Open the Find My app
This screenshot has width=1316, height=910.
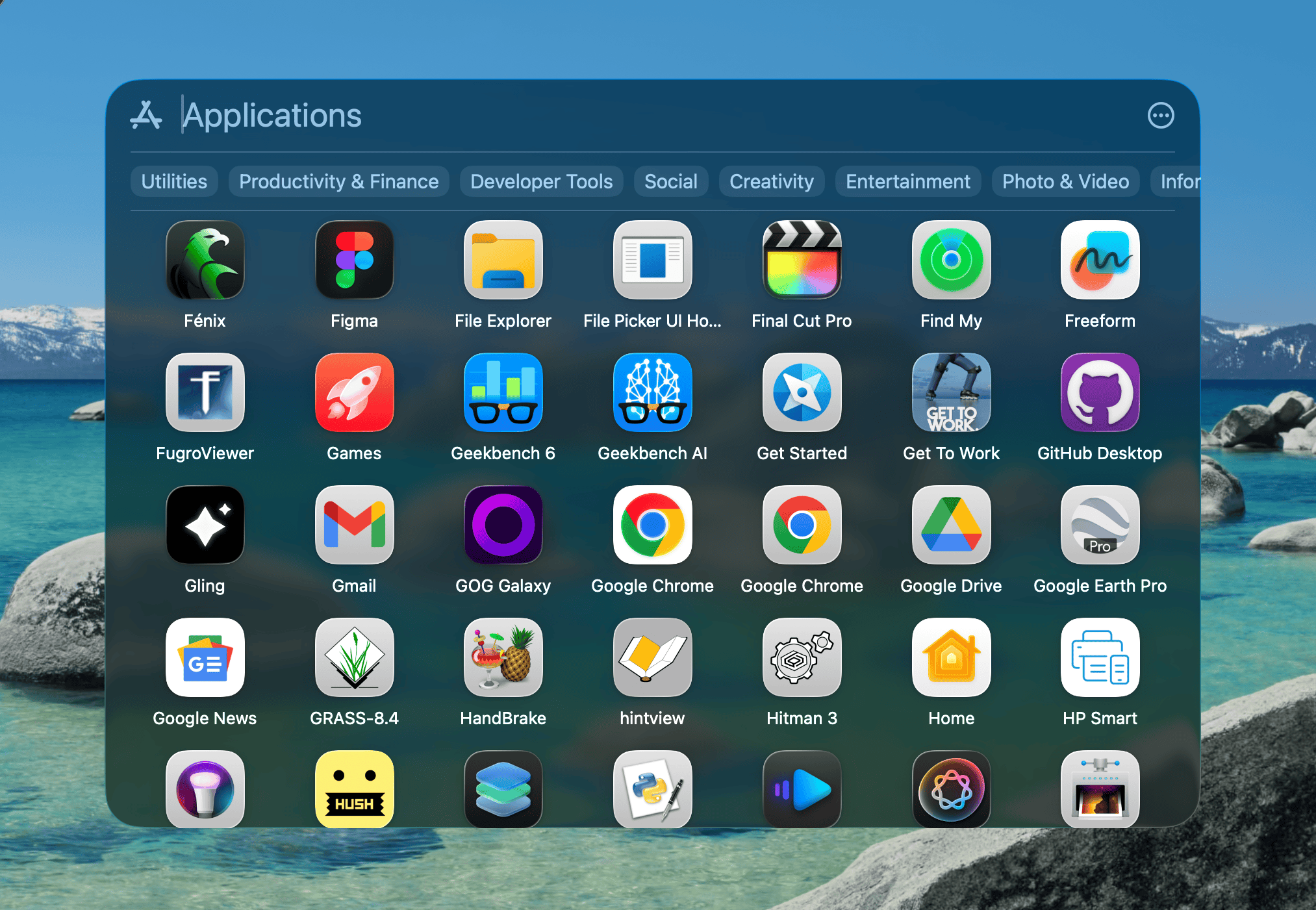[951, 260]
